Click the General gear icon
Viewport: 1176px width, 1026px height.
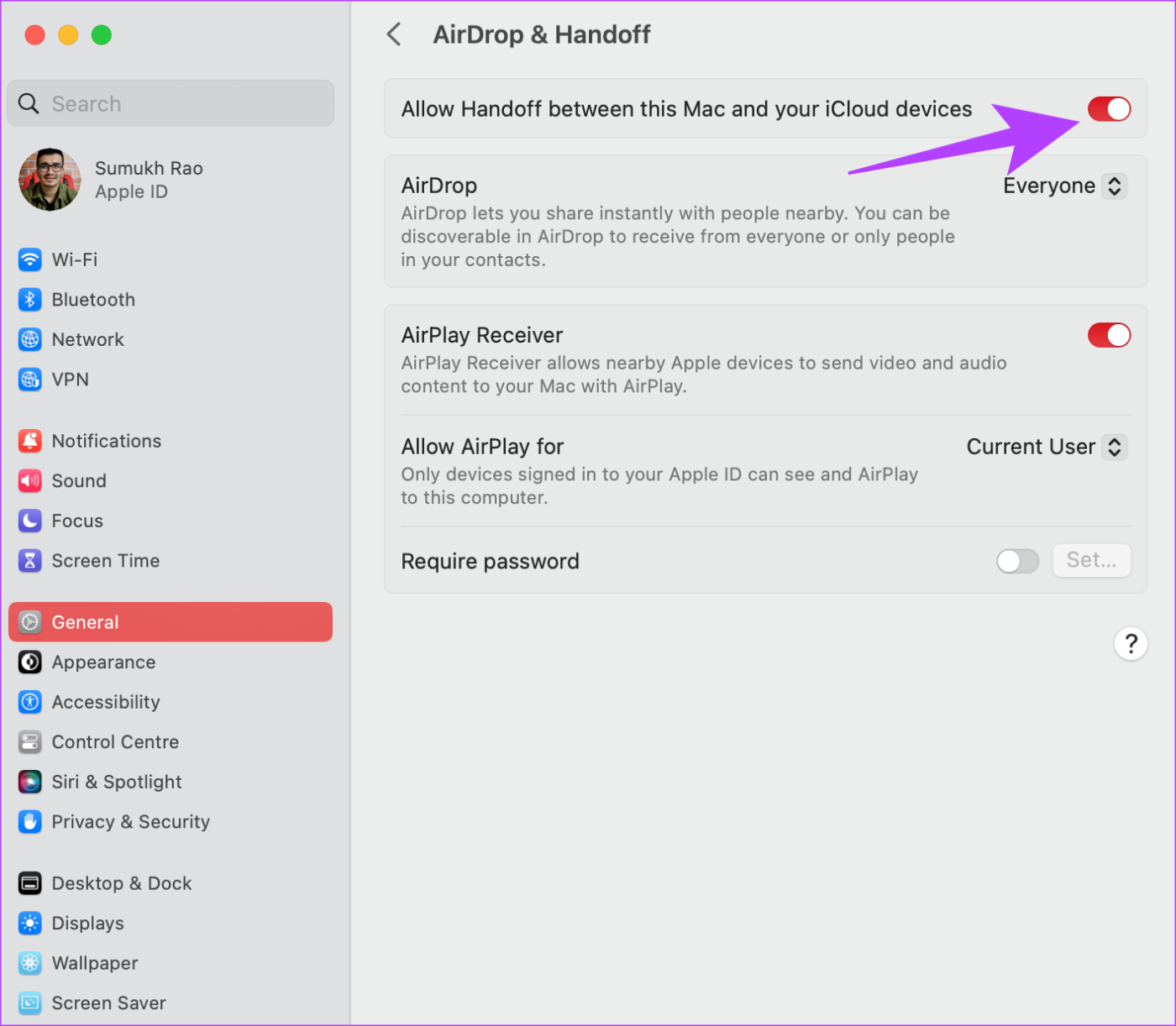click(x=30, y=622)
